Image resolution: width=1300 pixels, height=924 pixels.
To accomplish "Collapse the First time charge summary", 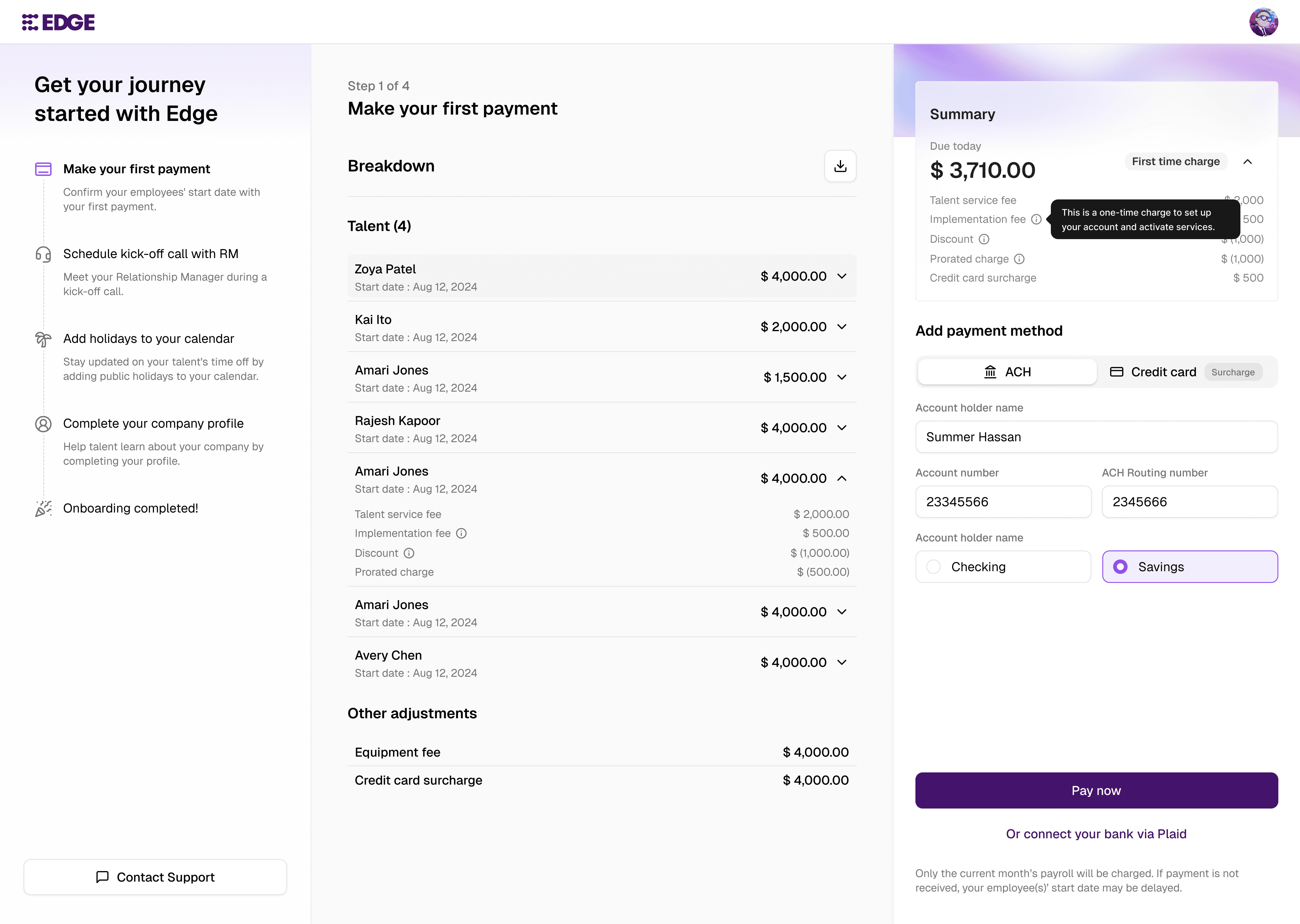I will 1248,162.
